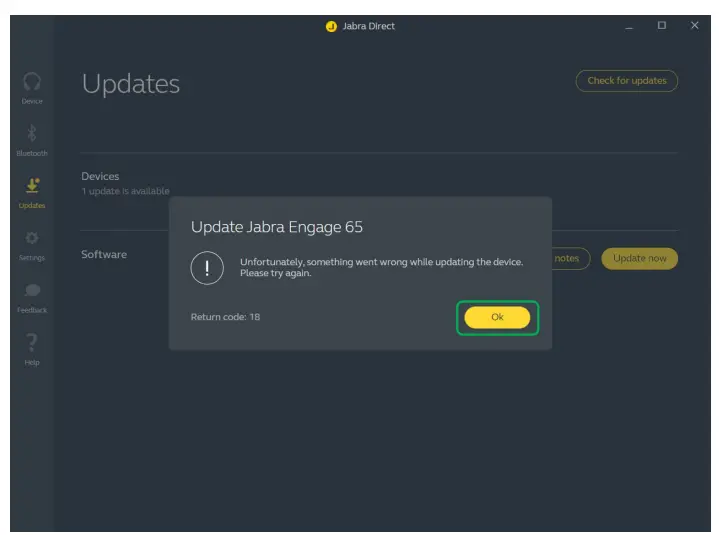Click the 'something went wrong' error message
Viewport: 719px width, 535px height.
click(x=381, y=267)
